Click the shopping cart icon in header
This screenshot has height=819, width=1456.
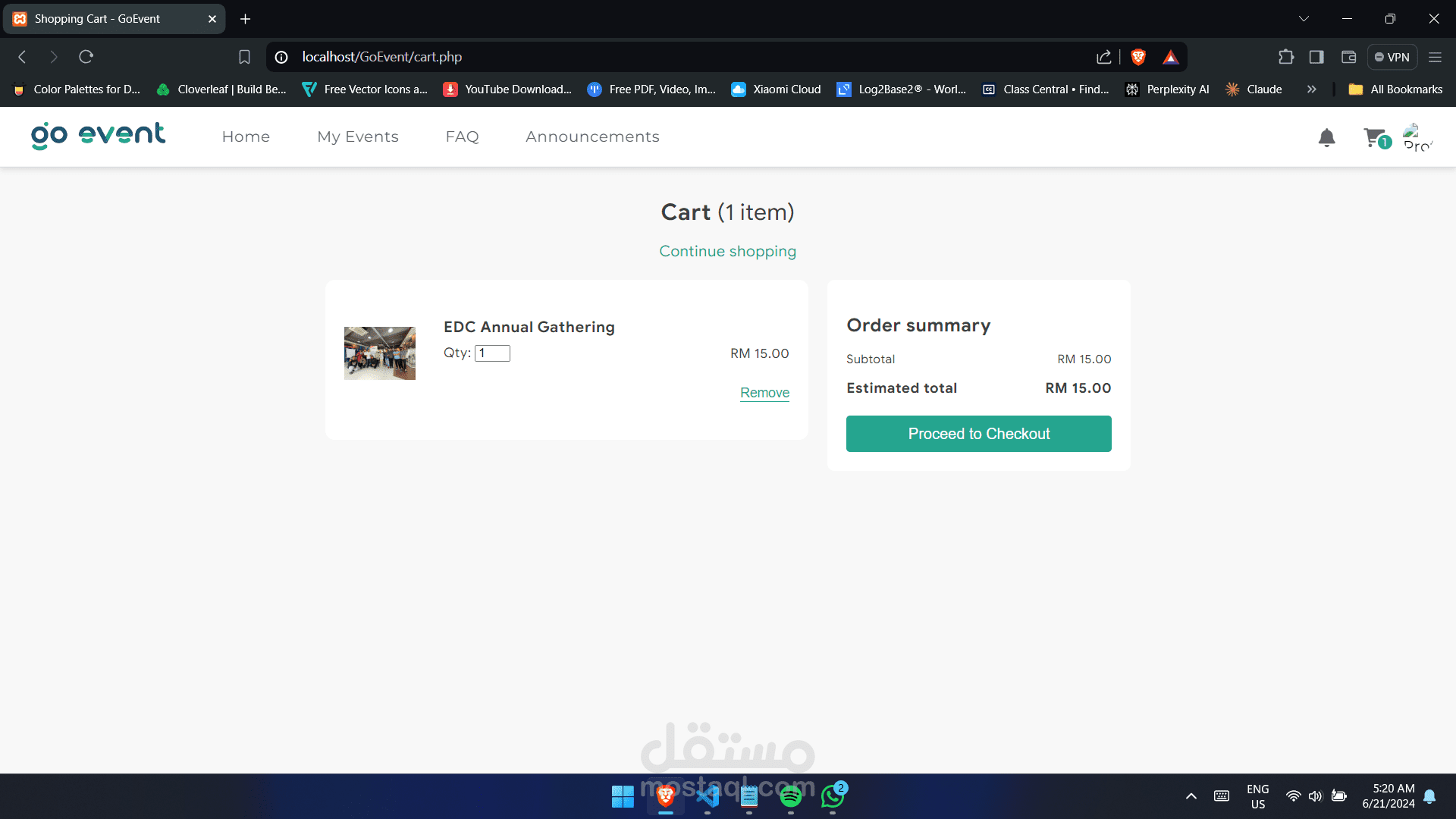[1374, 137]
